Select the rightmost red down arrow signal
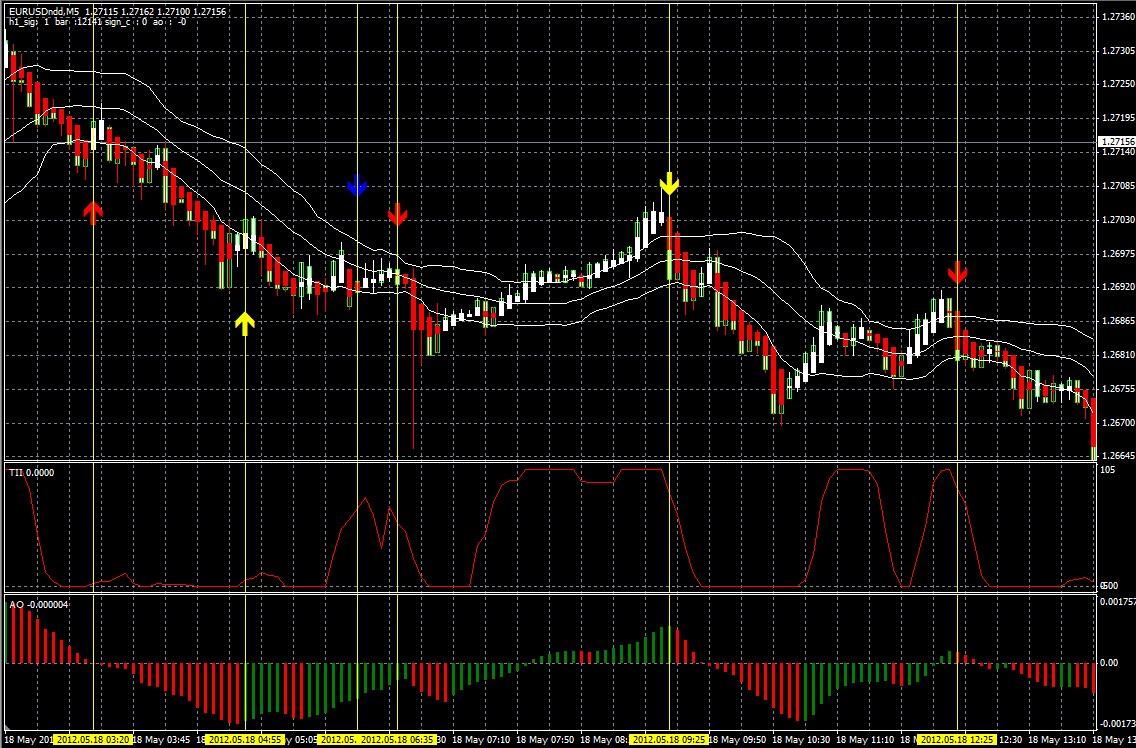Image resolution: width=1136 pixels, height=748 pixels. 958,272
